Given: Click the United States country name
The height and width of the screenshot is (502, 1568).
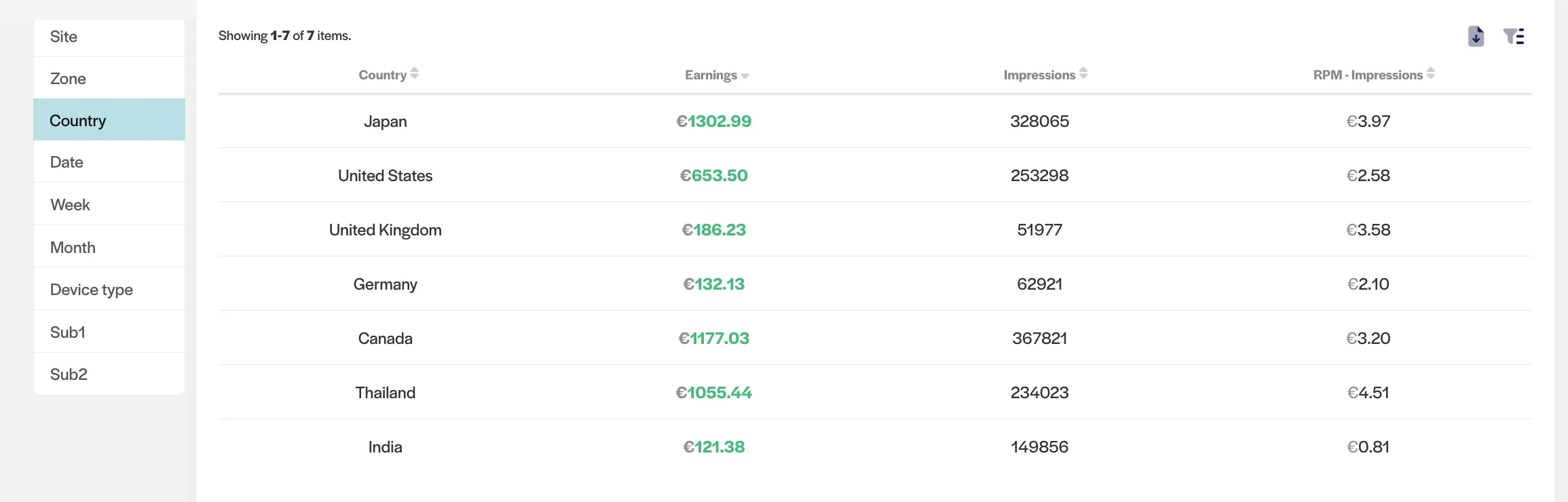Looking at the screenshot, I should 385,175.
